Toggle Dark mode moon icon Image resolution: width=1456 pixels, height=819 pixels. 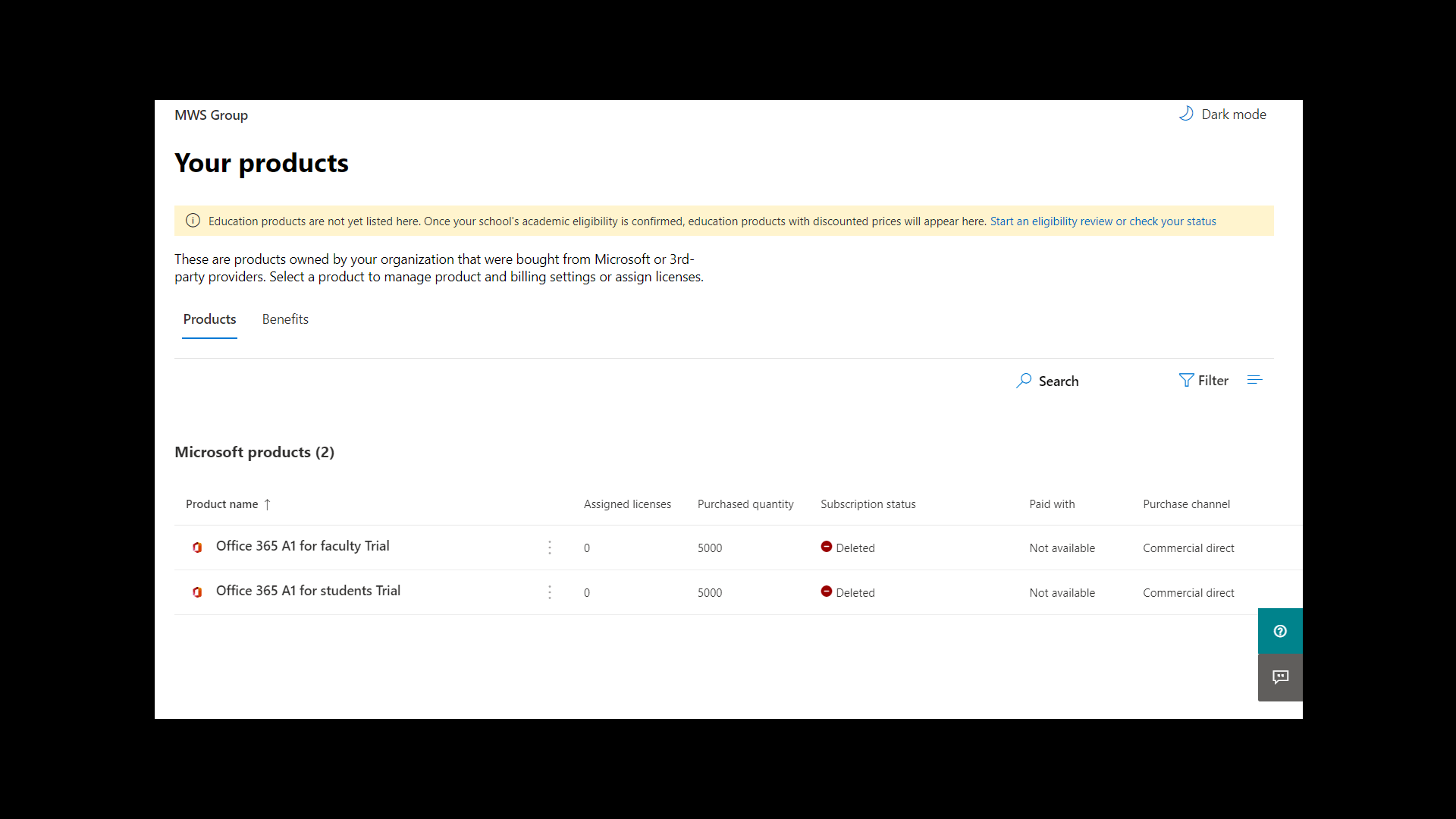(1186, 114)
